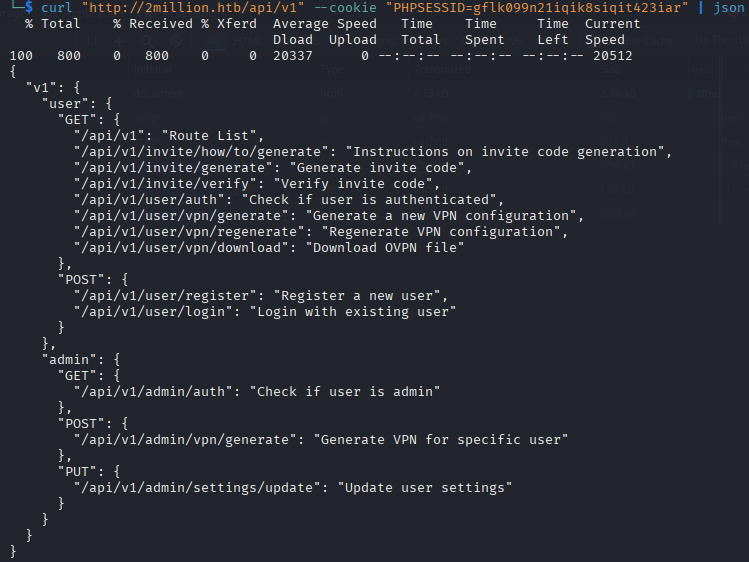Click the "Download OVPN file" description
The height and width of the screenshot is (562, 749).
tap(388, 247)
